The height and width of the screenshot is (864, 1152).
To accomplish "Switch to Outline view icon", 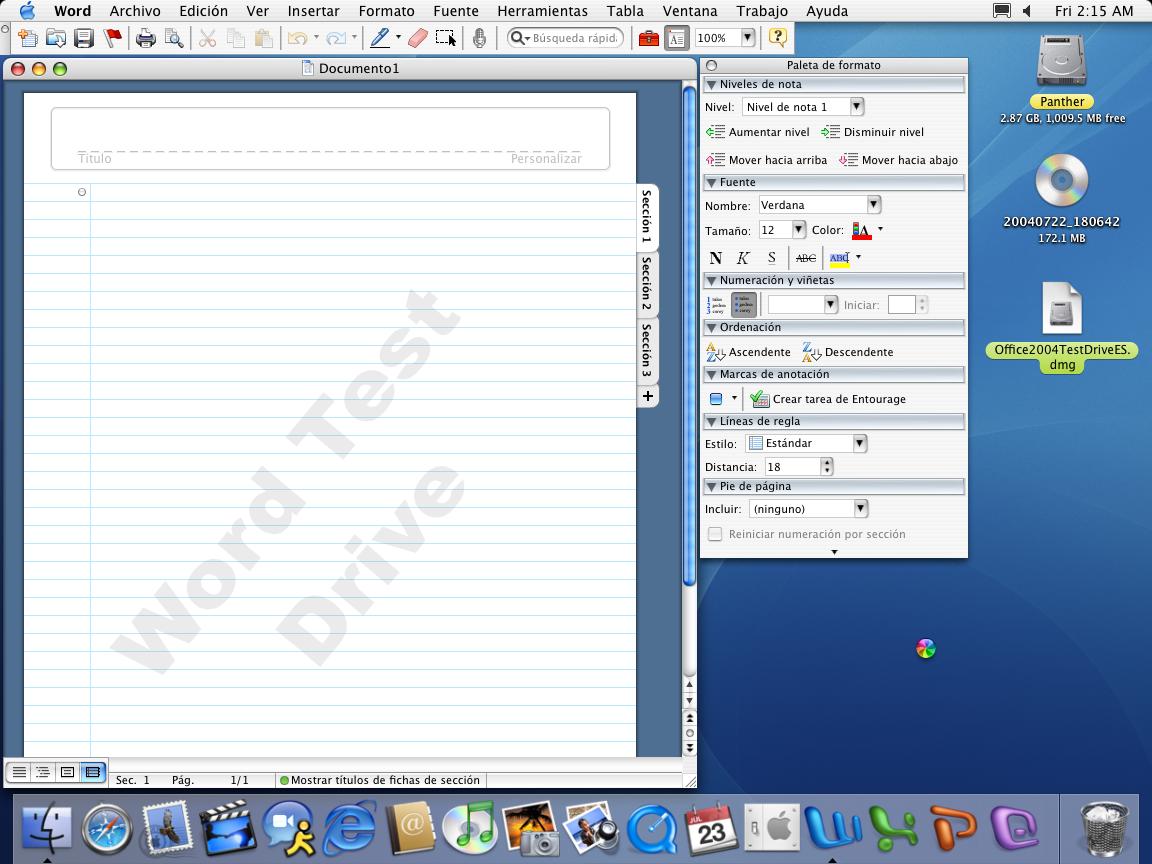I will 43,772.
